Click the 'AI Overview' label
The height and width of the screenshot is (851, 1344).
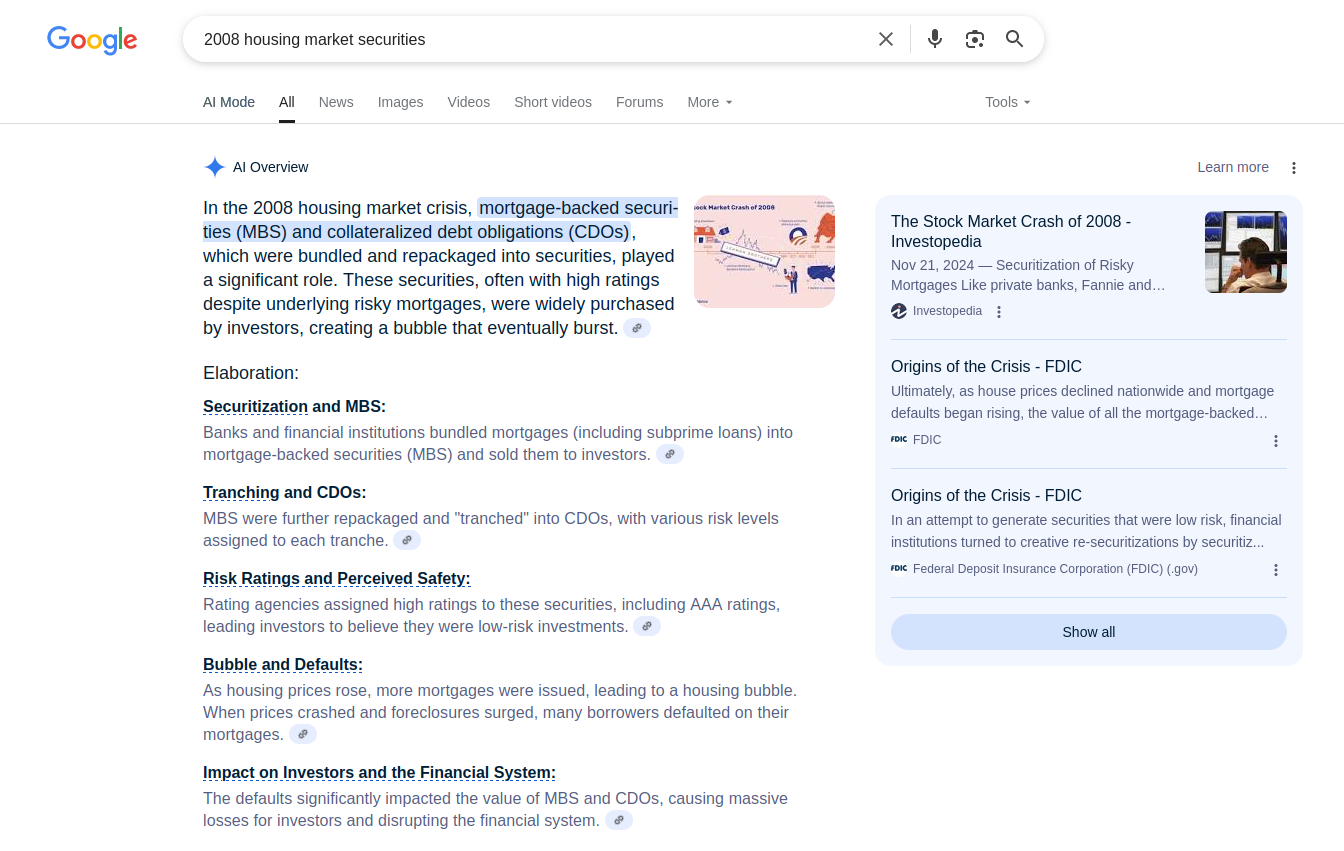271,167
